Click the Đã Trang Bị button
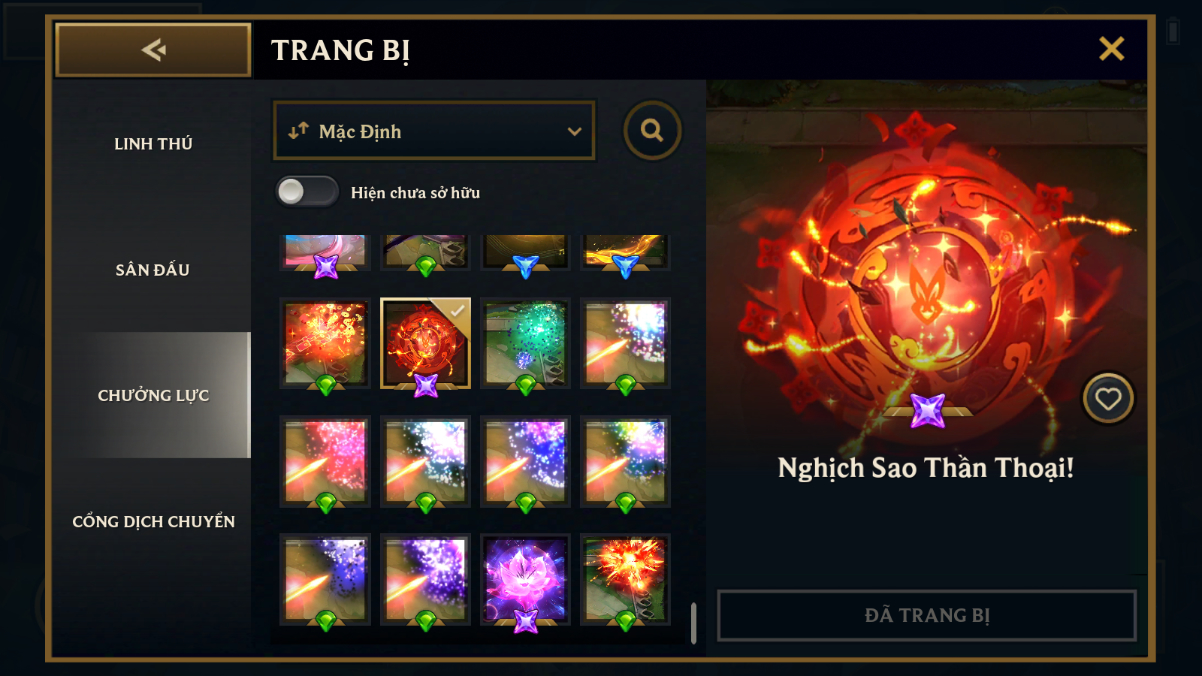Viewport: 1202px width, 676px height. (927, 615)
